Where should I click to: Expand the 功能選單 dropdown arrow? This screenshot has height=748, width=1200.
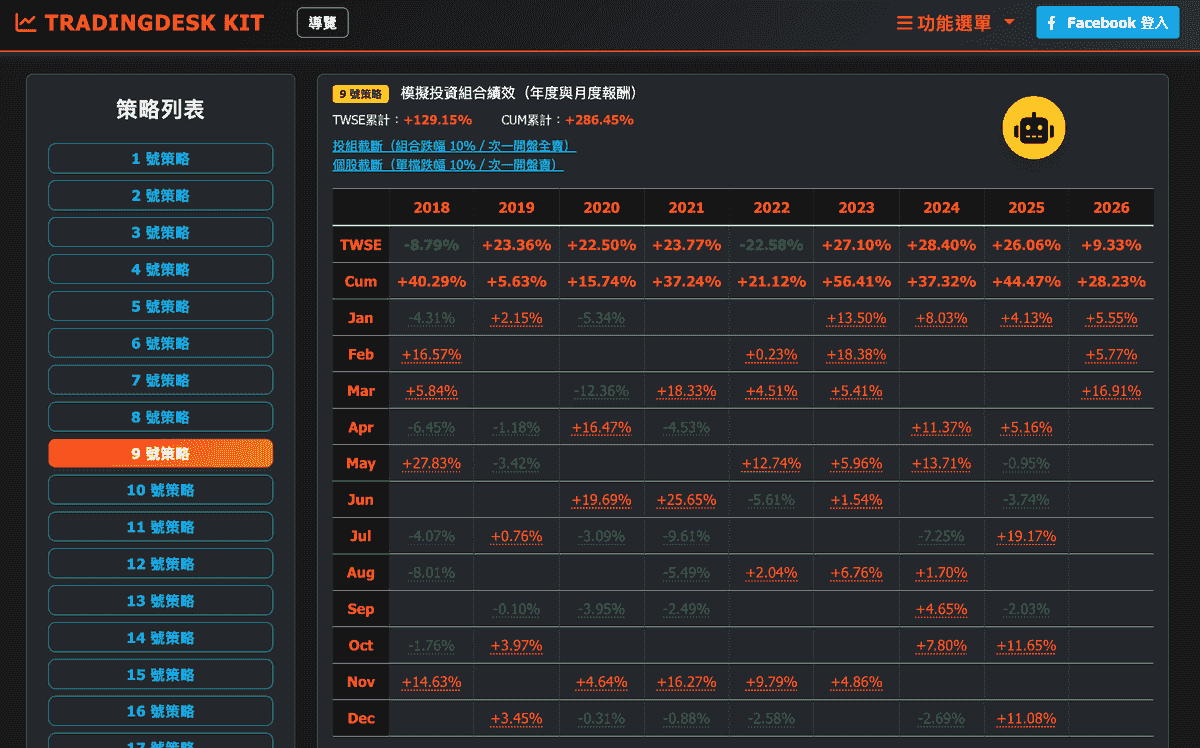[x=1009, y=22]
